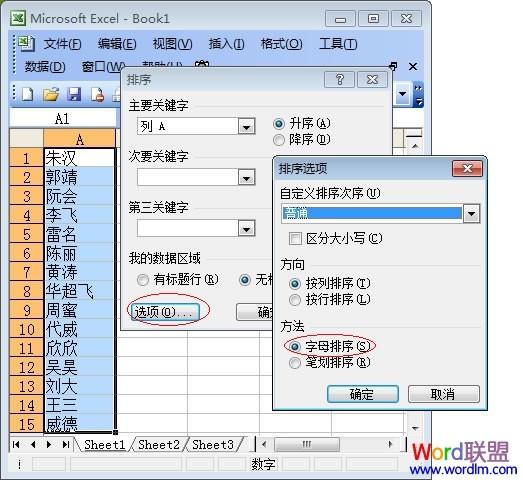The image size is (523, 480).
Task: Confirm with the 确定 button in sort options
Action: (x=363, y=394)
